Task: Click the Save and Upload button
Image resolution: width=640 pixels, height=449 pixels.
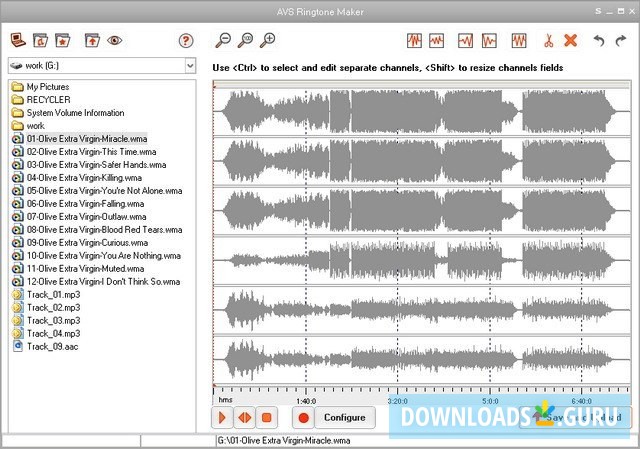Action: click(x=575, y=418)
